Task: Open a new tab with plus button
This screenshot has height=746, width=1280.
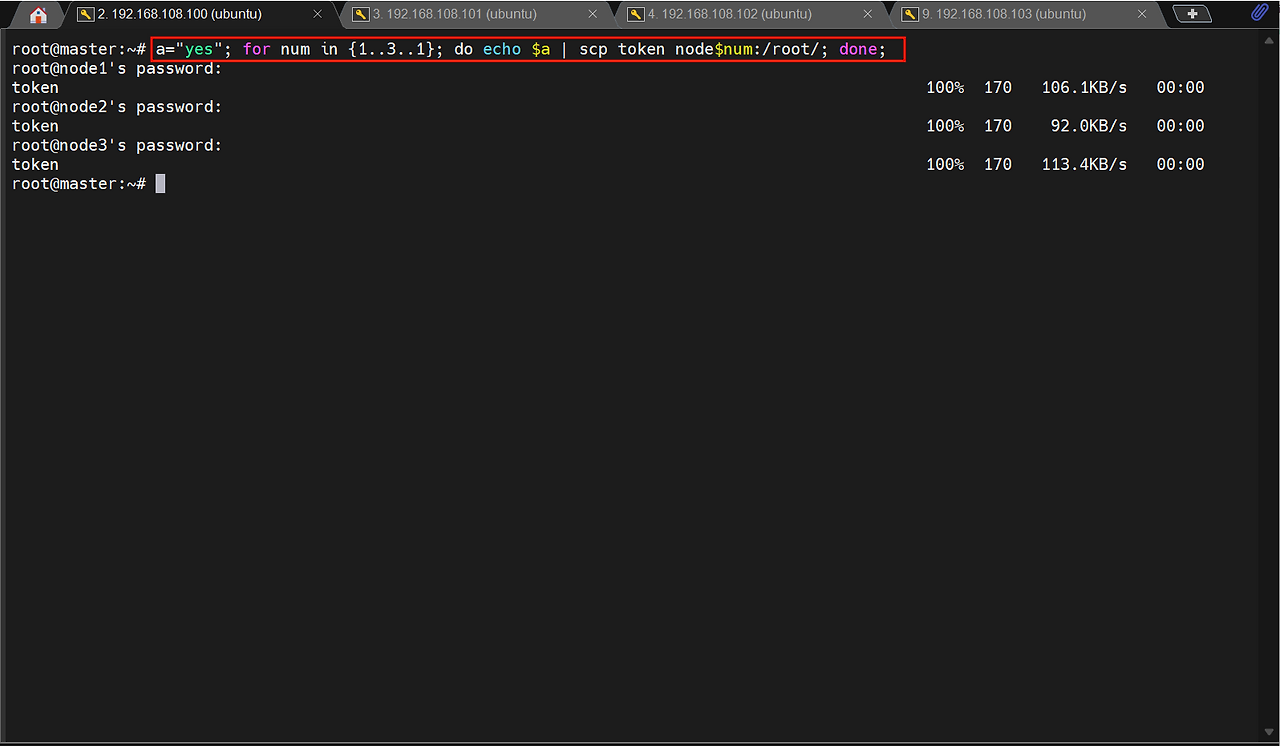Action: [x=1191, y=14]
